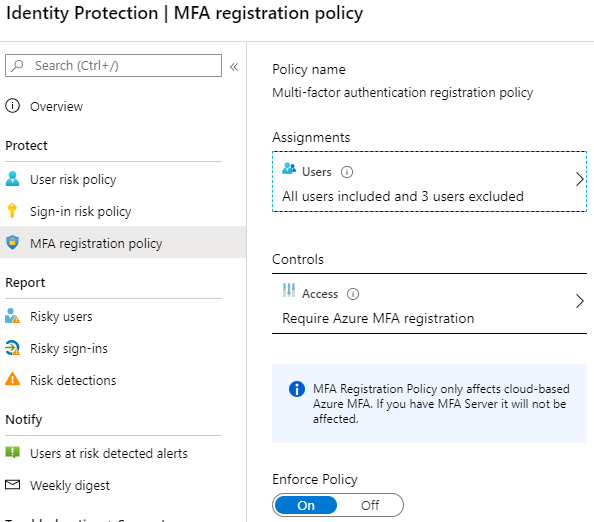This screenshot has width=594, height=522.
Task: Click the Risky sign-ins arrow icon
Action: (13, 348)
